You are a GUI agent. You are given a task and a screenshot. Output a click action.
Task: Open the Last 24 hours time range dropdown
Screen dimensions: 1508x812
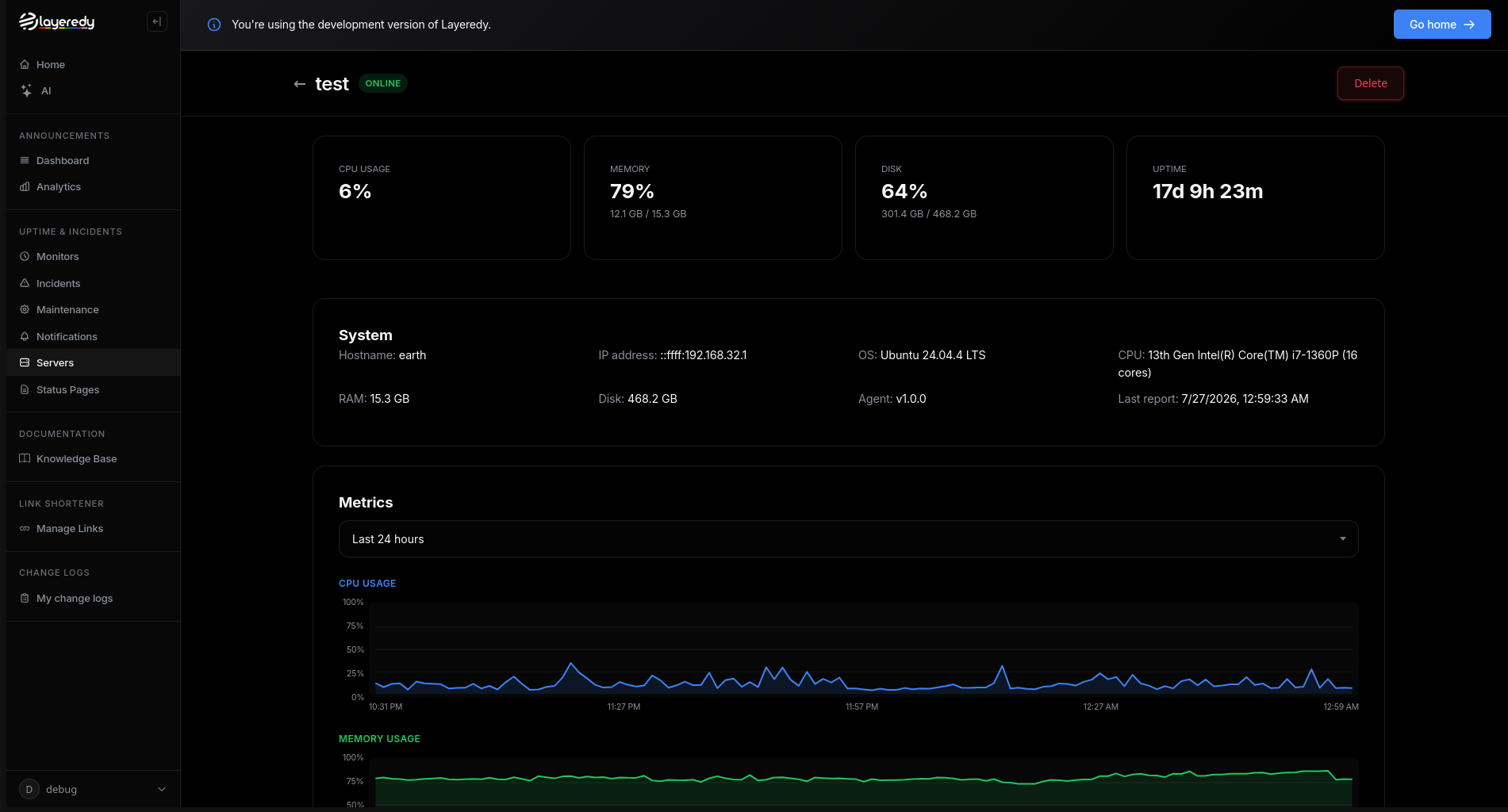point(848,539)
